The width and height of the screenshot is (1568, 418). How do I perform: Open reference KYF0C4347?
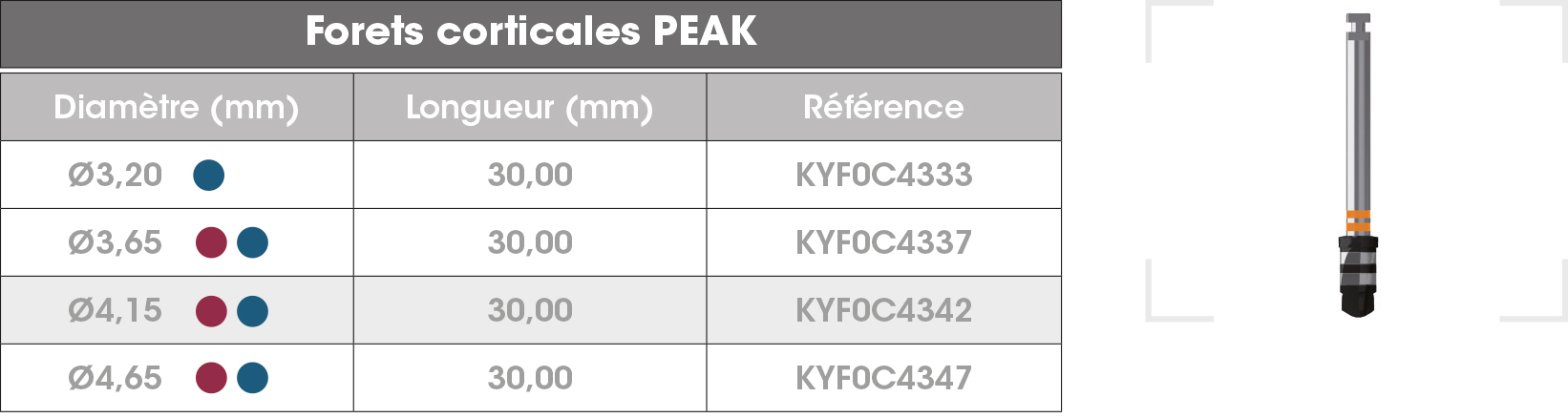point(884,379)
